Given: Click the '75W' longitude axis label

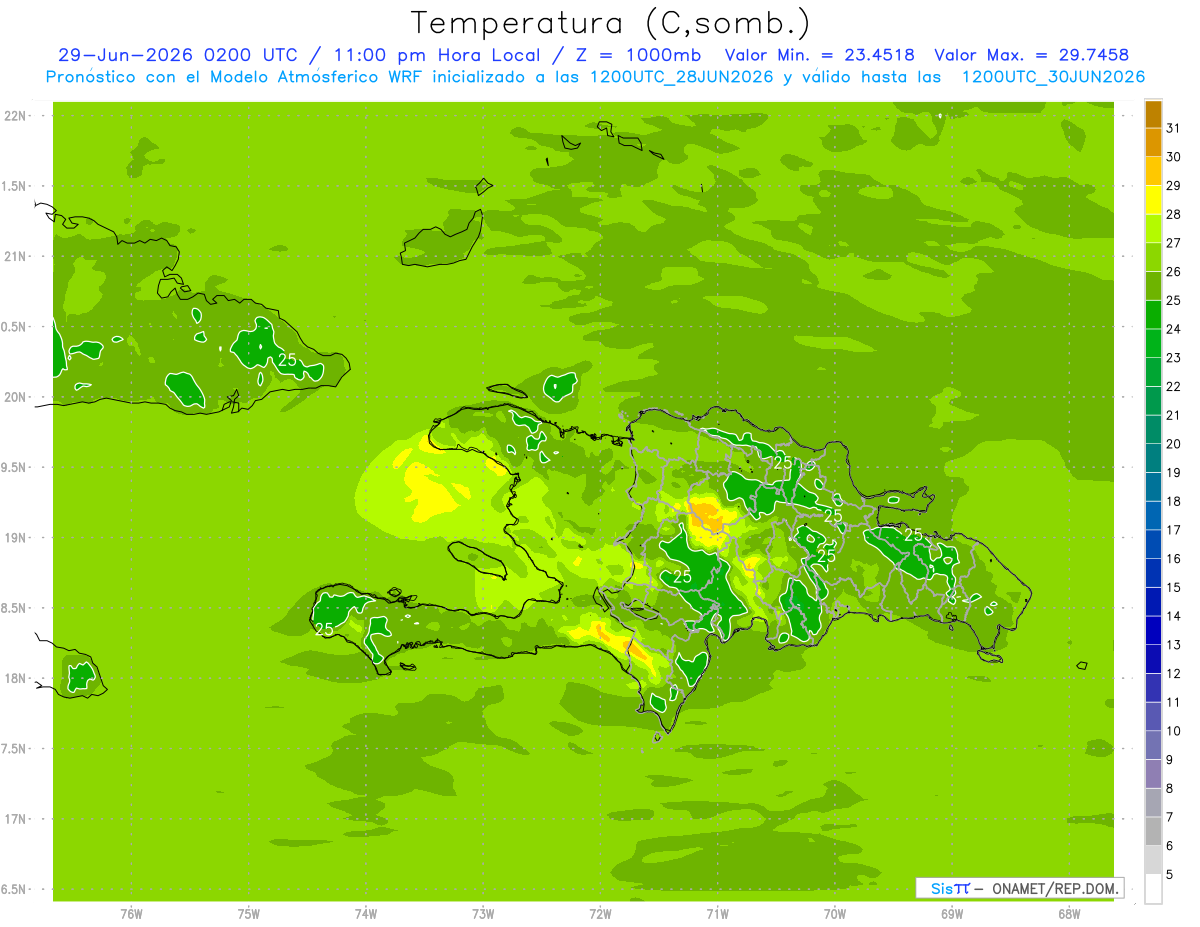Looking at the screenshot, I should 249,913.
